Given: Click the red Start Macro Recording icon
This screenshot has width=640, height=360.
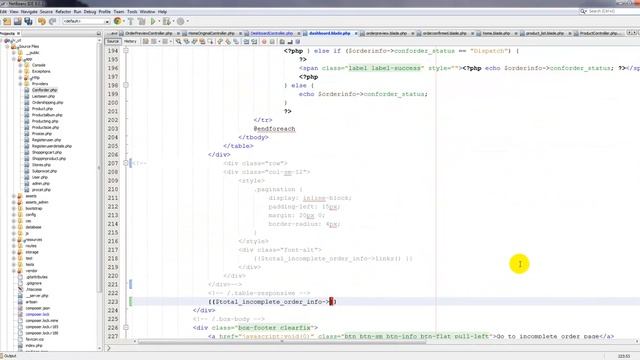Looking at the screenshot, I should 264,42.
